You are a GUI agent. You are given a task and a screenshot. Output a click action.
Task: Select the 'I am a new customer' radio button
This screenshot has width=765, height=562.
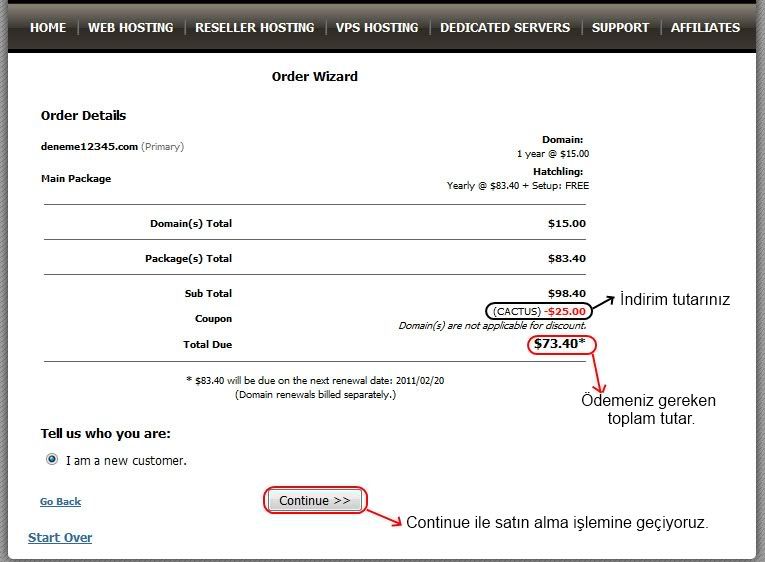click(x=52, y=460)
